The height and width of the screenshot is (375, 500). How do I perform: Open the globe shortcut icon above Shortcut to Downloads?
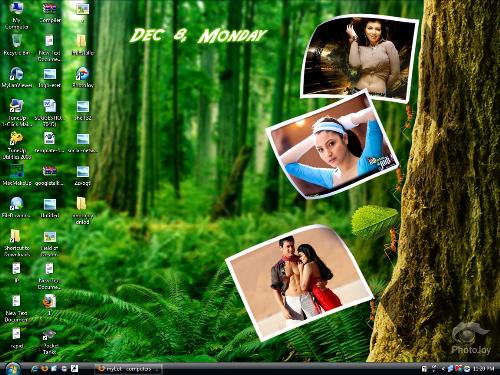point(16,207)
